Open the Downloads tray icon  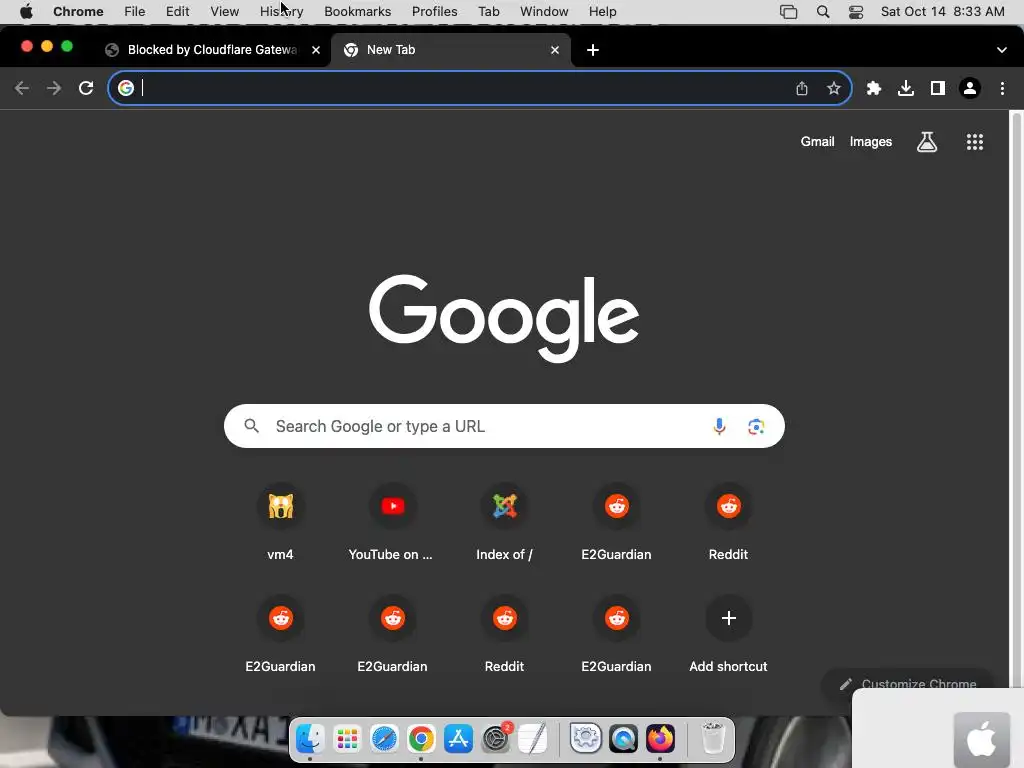(906, 88)
